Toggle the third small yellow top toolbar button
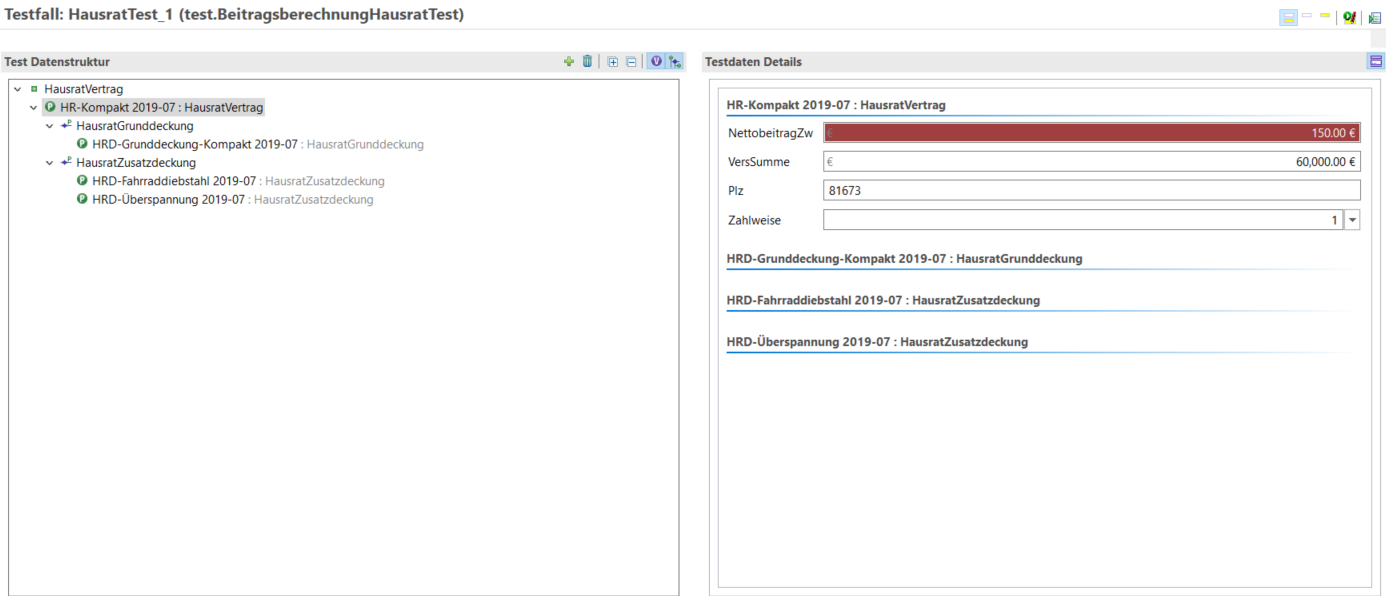Image resolution: width=1386 pixels, height=596 pixels. 1325,16
